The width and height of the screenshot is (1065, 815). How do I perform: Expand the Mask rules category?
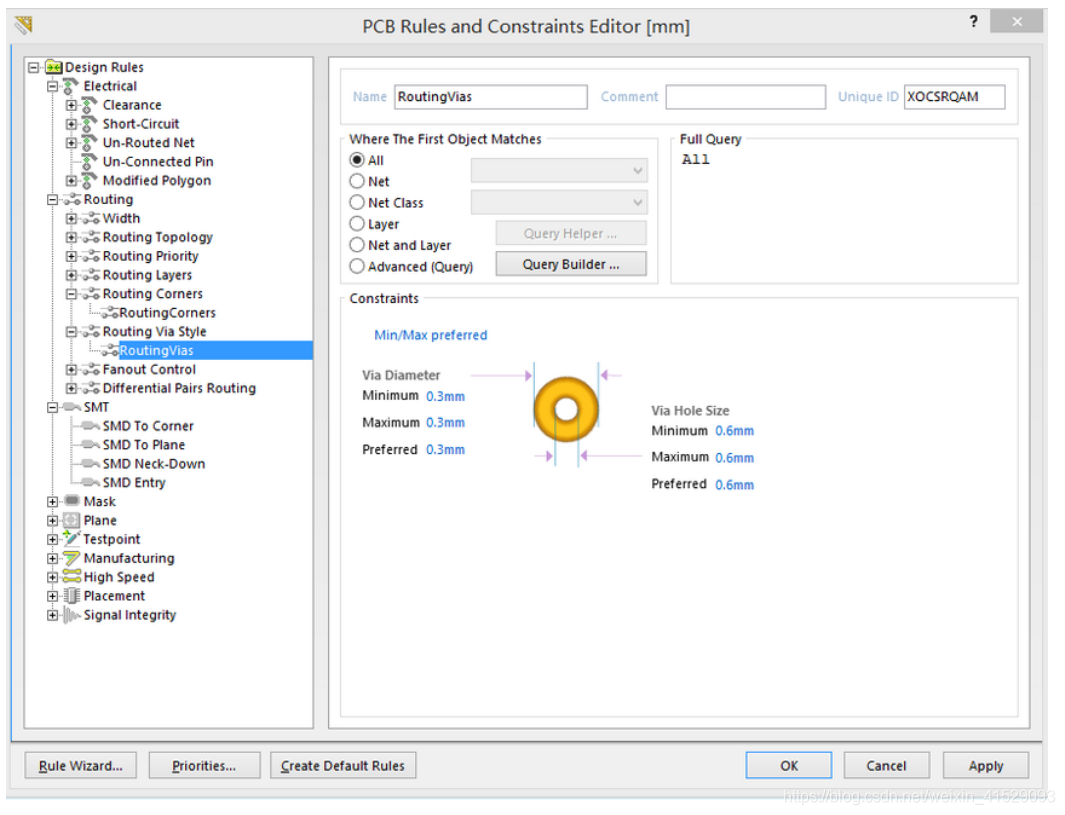[52, 502]
